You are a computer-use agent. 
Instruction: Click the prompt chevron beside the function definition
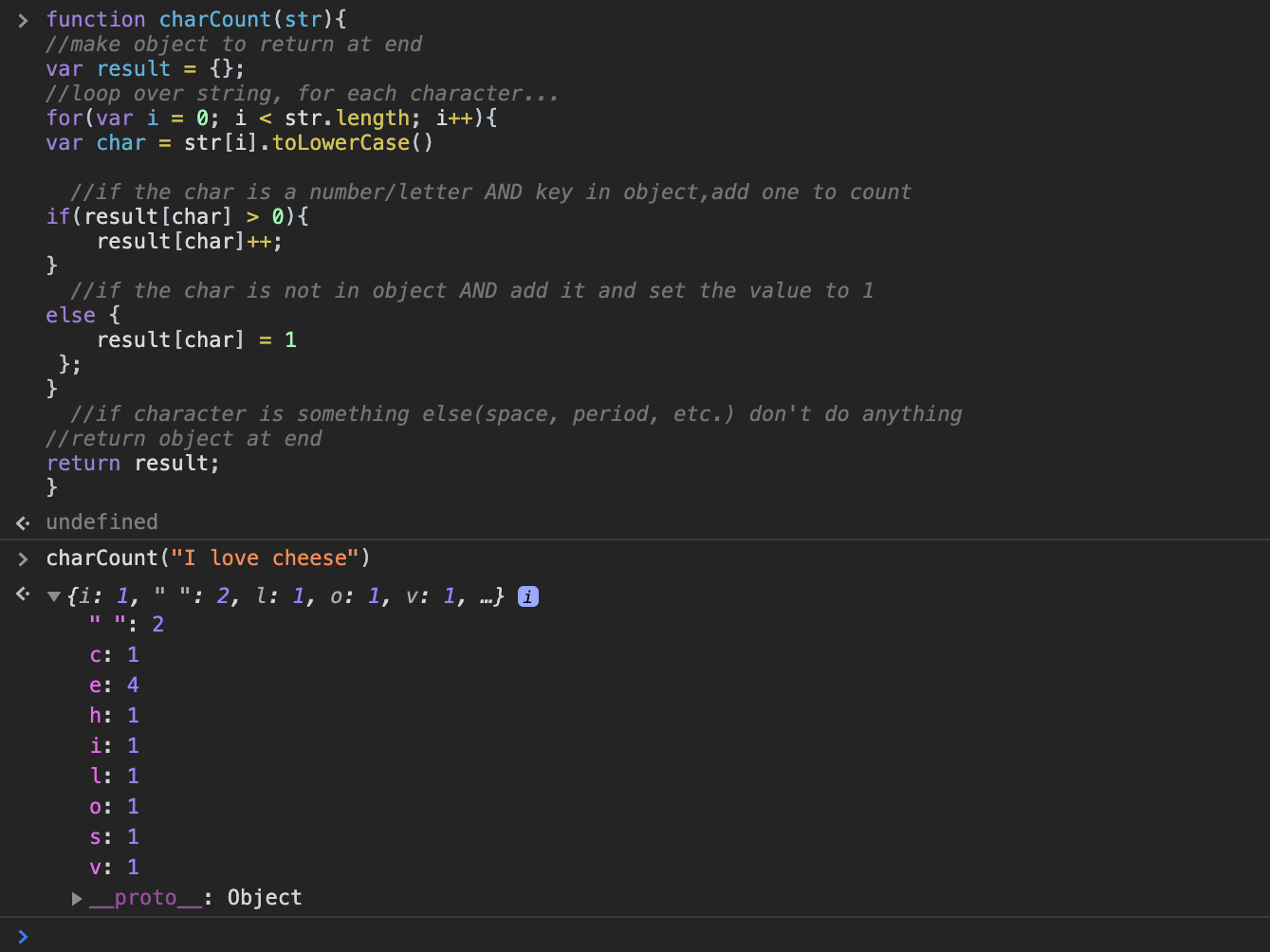click(x=22, y=18)
